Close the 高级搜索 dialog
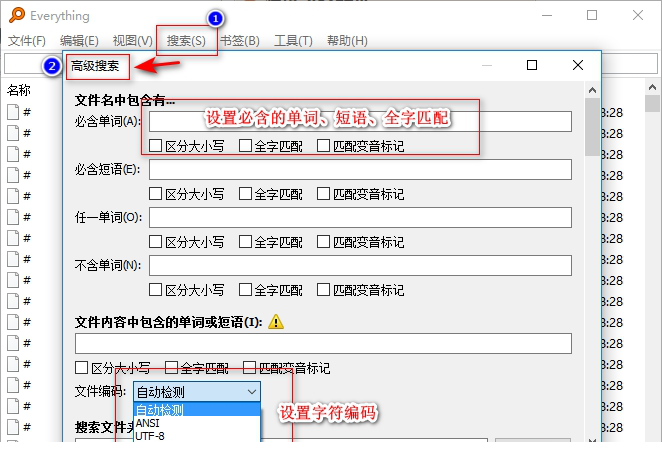The image size is (662, 459). 578,65
